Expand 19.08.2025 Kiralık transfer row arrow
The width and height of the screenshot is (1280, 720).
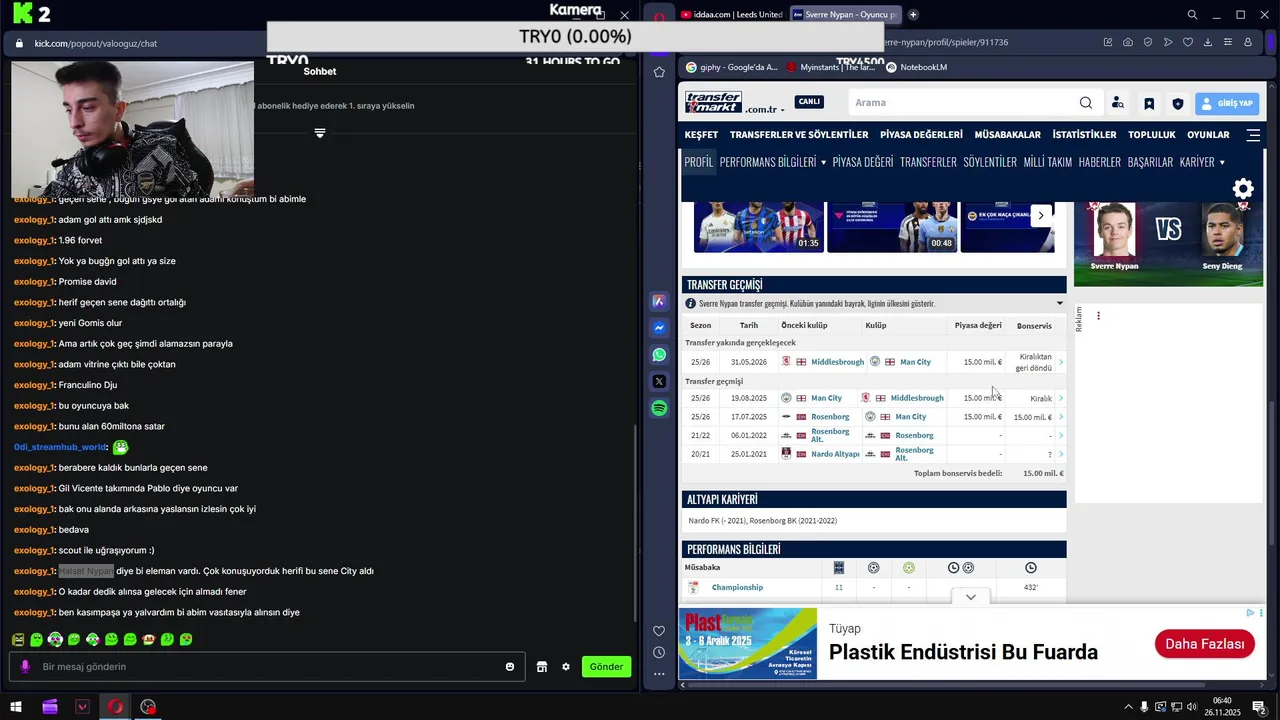click(x=1061, y=398)
